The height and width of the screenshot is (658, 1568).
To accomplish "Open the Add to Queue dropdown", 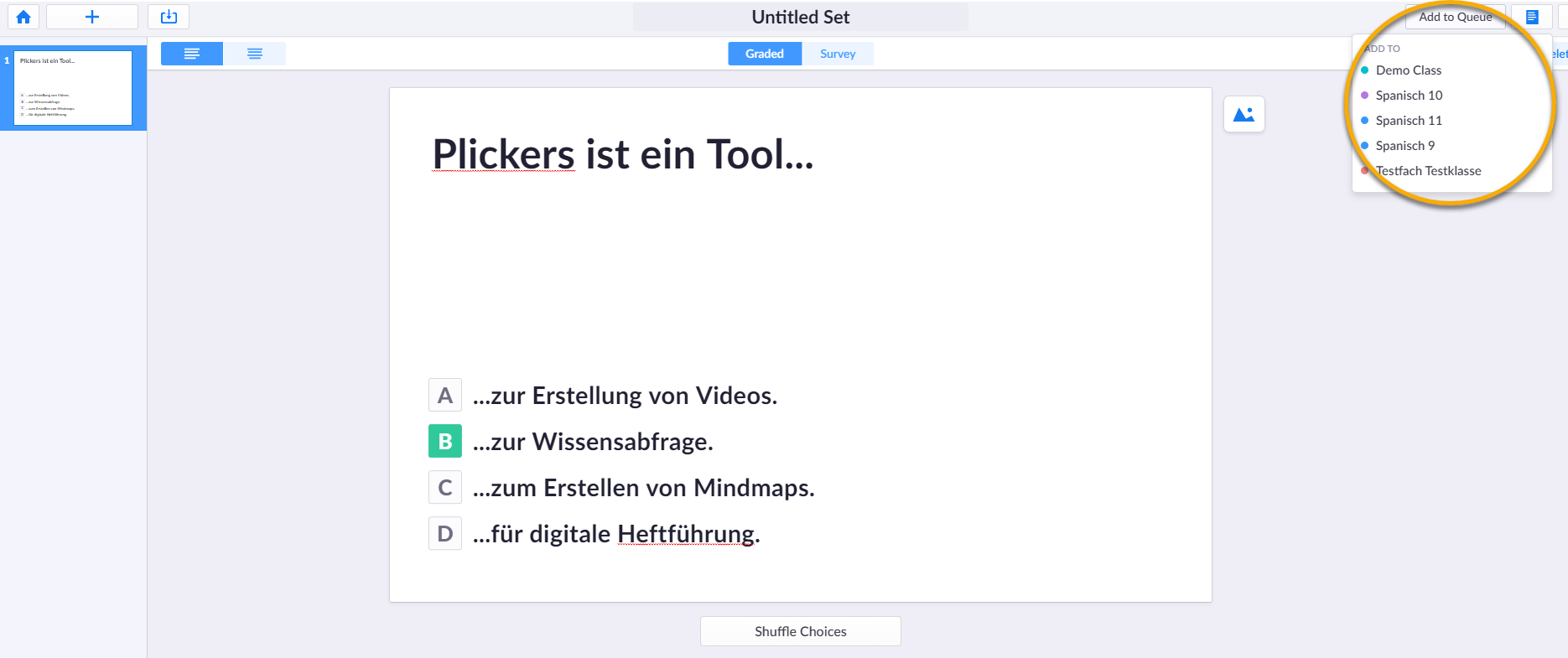I will [x=1456, y=17].
